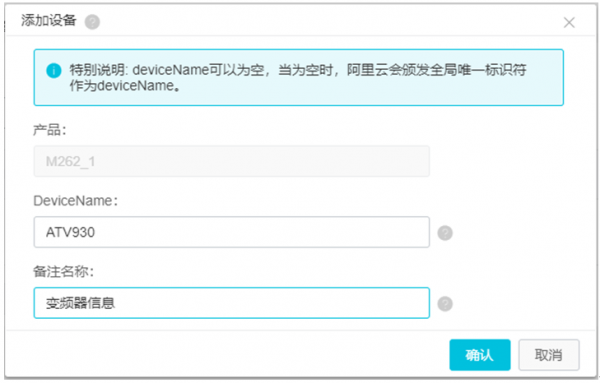
Task: Click the blue info icon in notice
Action: (x=54, y=70)
